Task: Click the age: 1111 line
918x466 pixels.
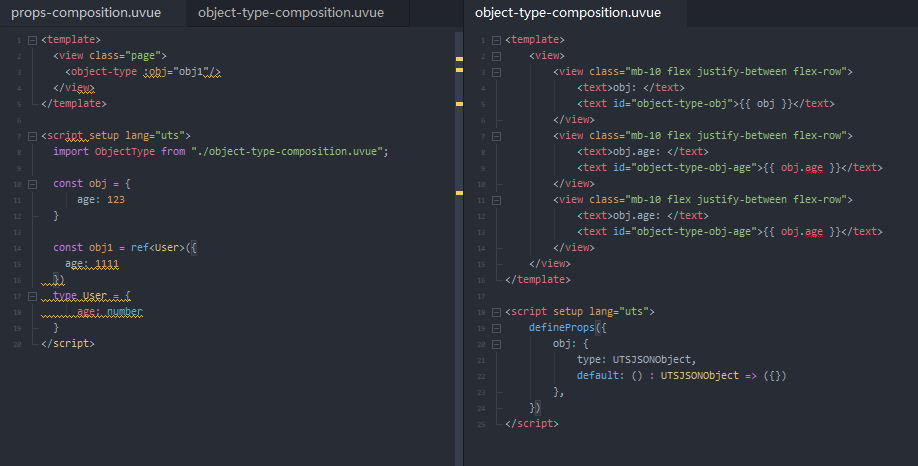Action: click(92, 264)
